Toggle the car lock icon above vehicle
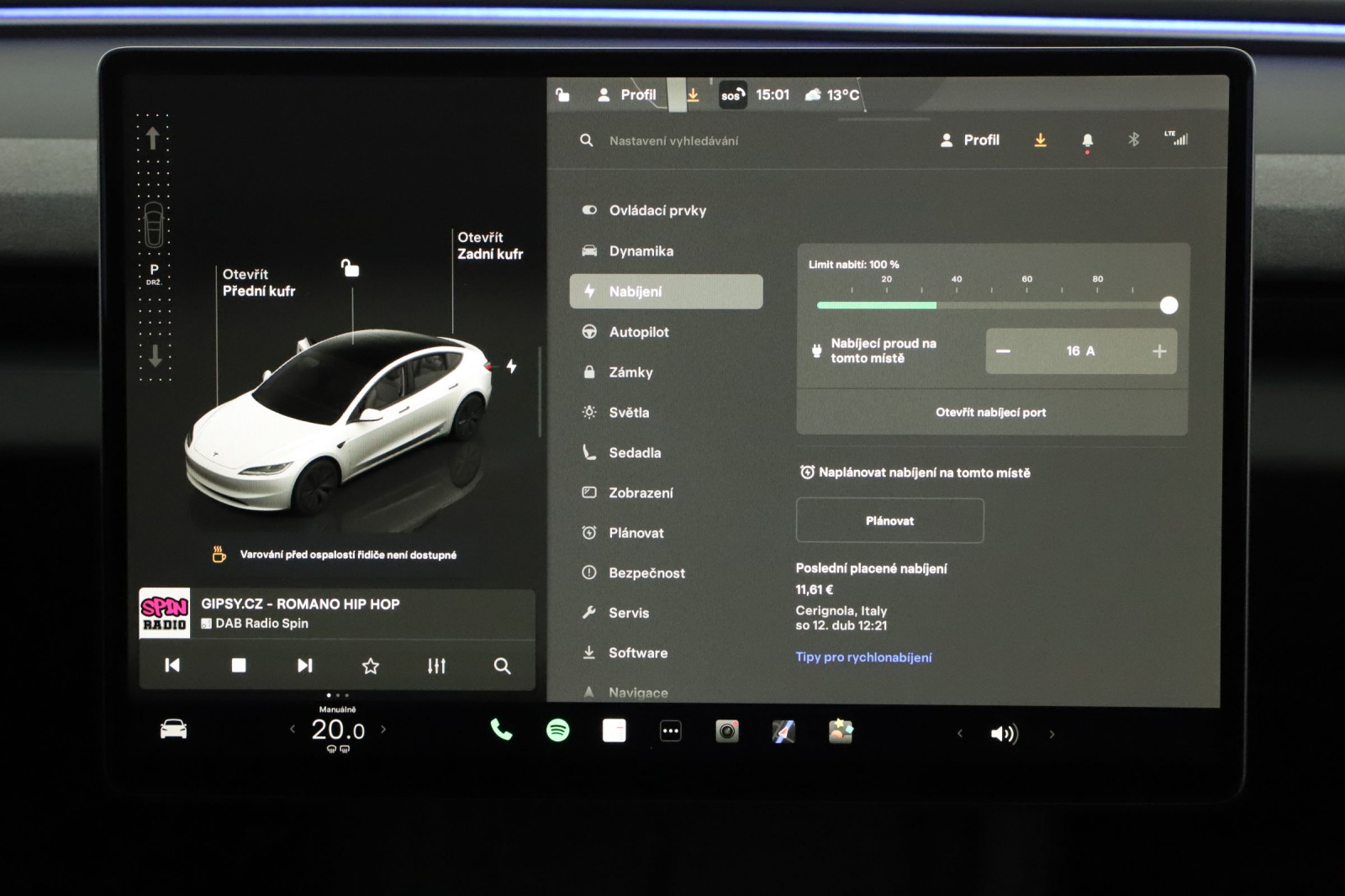1345x896 pixels. pyautogui.click(x=350, y=268)
